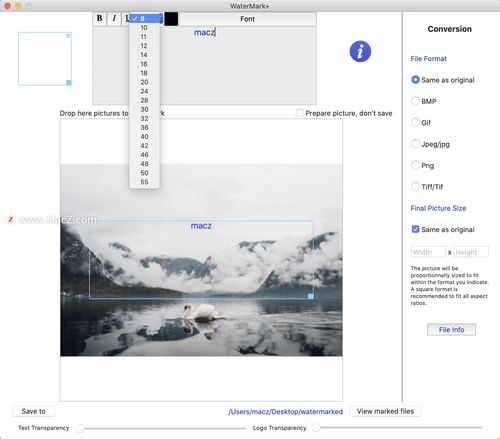Click the Width input field
This screenshot has width=500, height=439.
tap(428, 252)
